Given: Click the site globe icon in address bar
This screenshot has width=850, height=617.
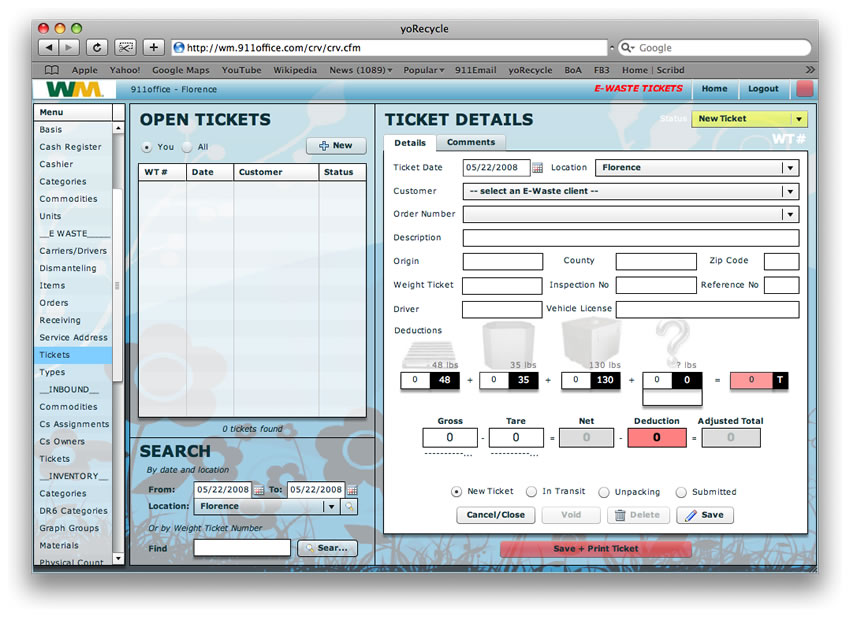Looking at the screenshot, I should [x=178, y=48].
